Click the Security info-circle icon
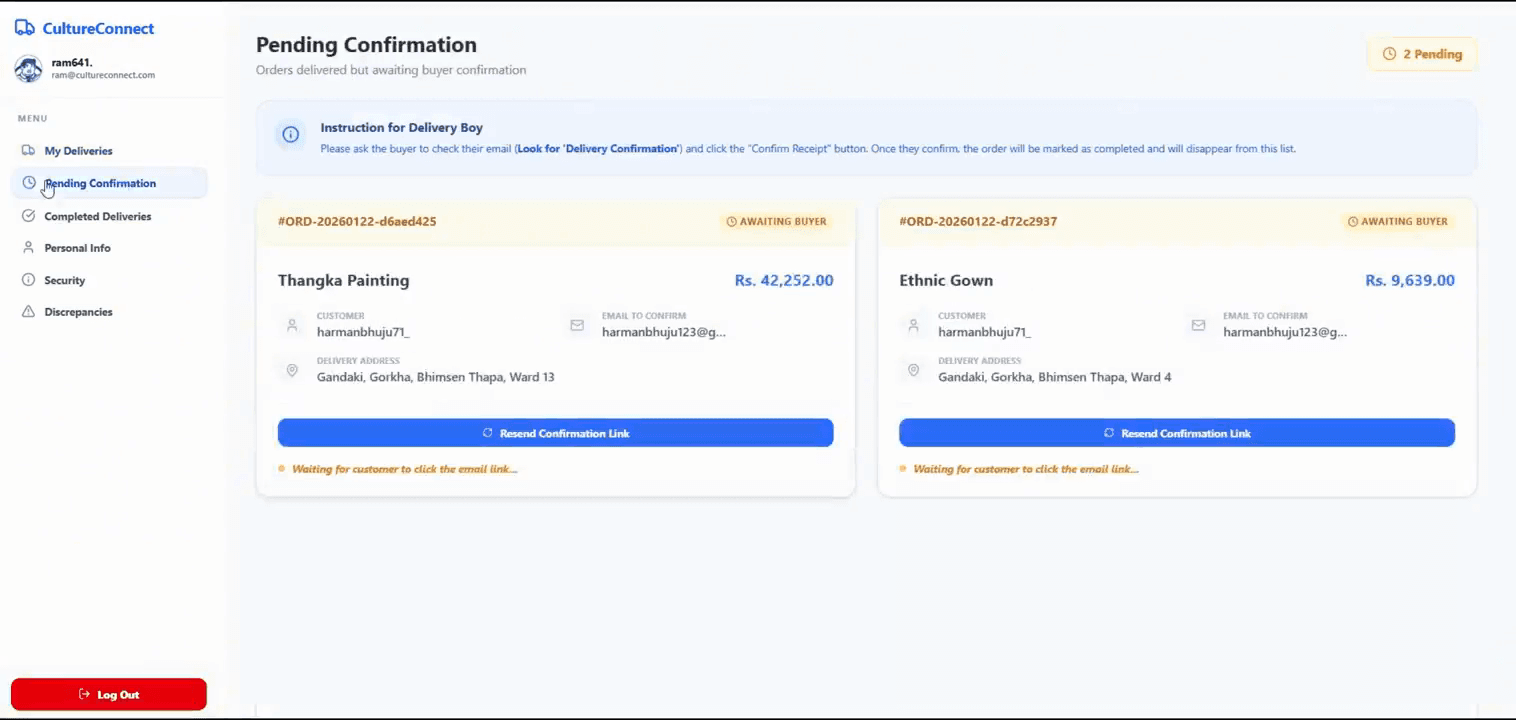This screenshot has width=1516, height=720. (x=28, y=280)
